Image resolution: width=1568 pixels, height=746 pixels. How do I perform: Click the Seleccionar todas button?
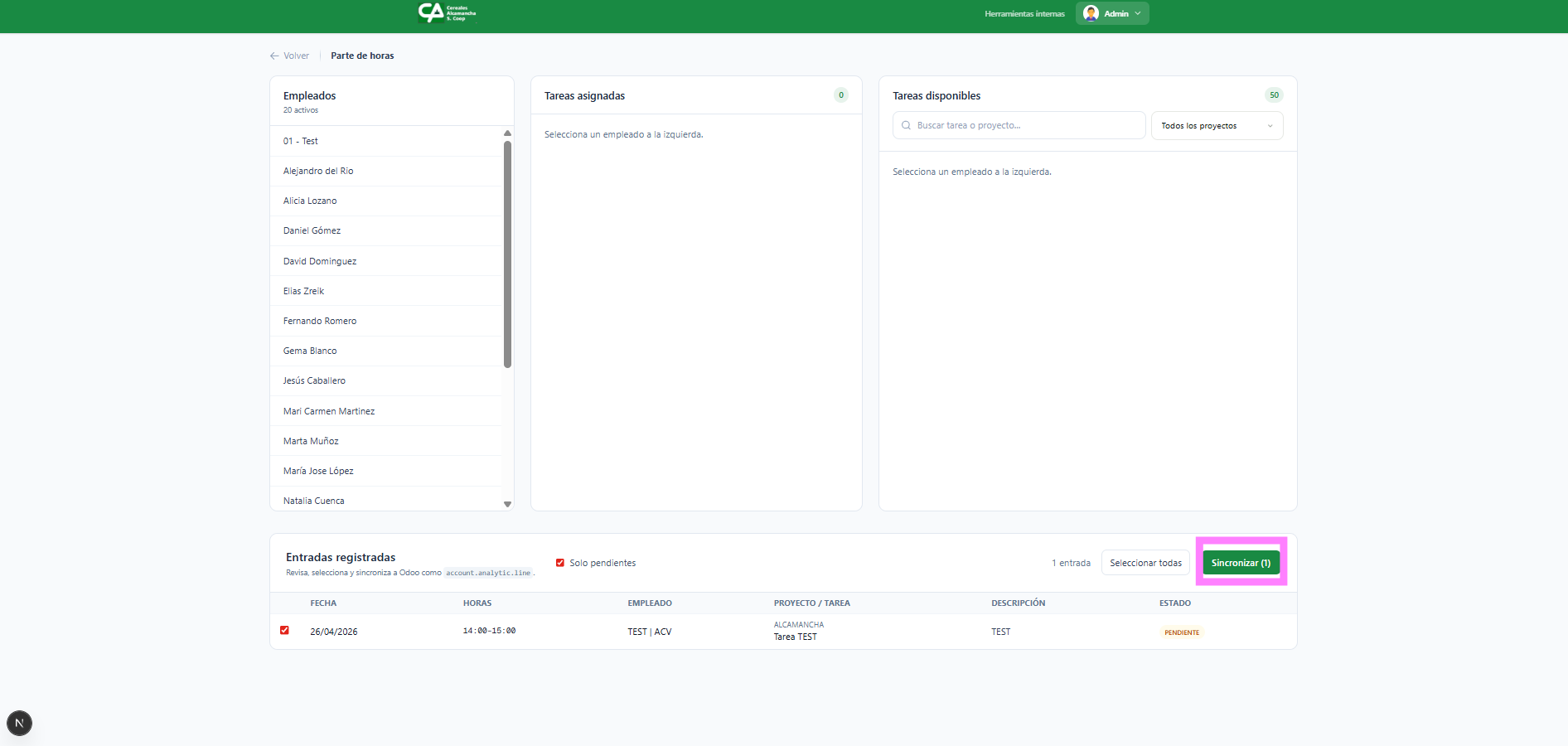click(1145, 563)
